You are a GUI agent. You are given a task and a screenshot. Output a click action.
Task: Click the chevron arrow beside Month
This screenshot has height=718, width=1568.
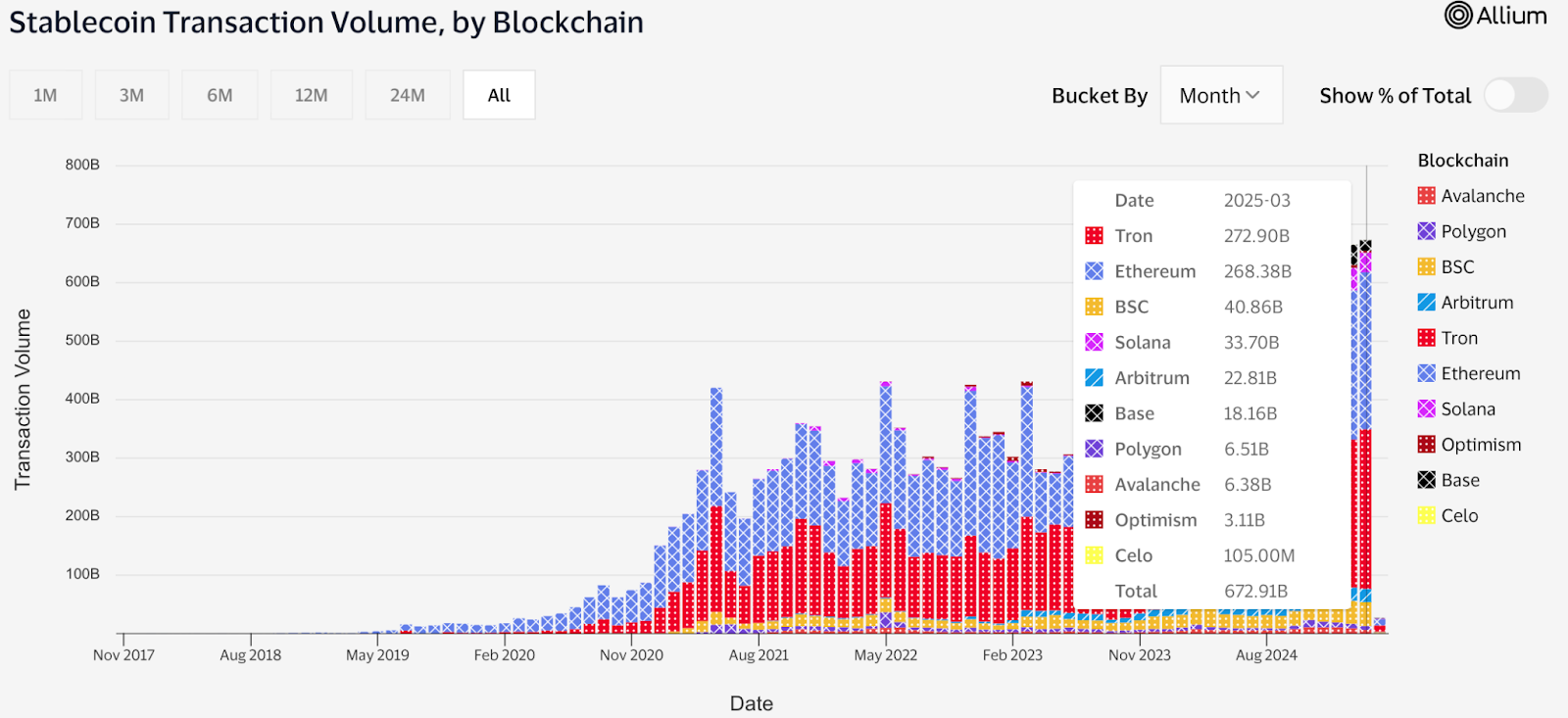[x=1252, y=95]
